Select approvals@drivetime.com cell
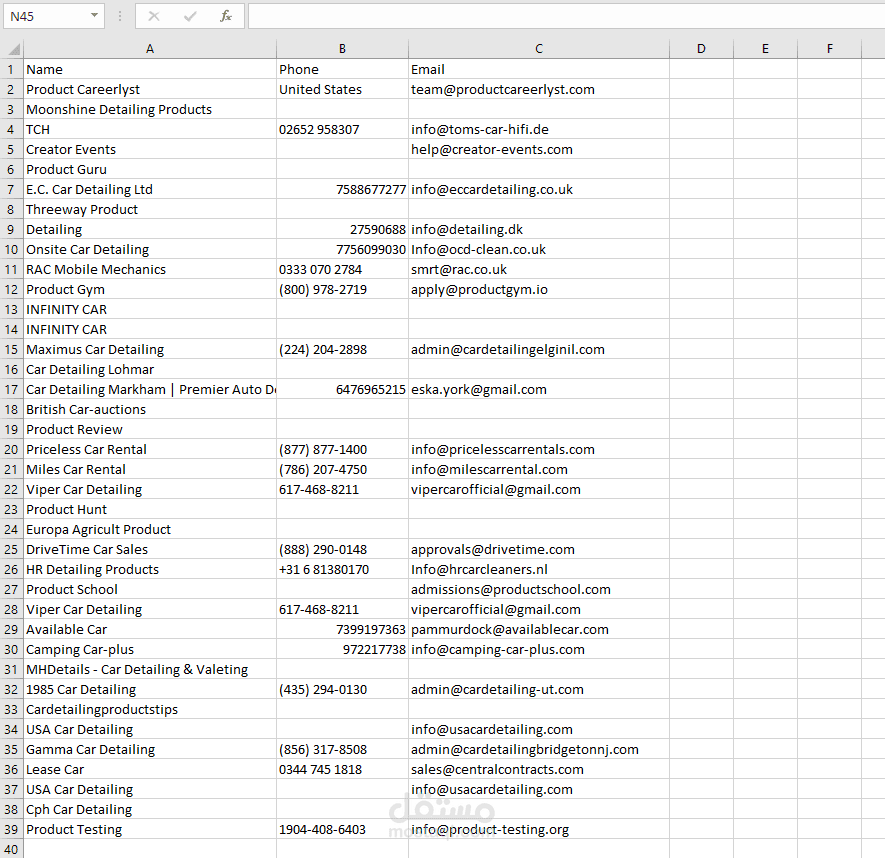 click(x=538, y=549)
